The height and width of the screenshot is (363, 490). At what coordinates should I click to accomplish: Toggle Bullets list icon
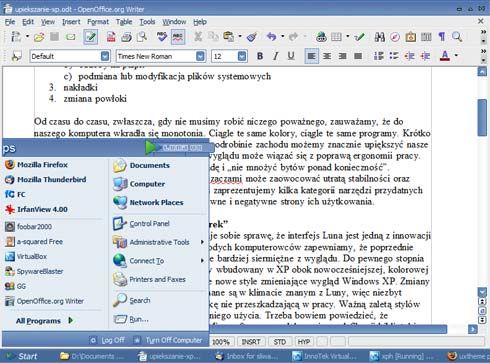pyautogui.click(x=394, y=56)
